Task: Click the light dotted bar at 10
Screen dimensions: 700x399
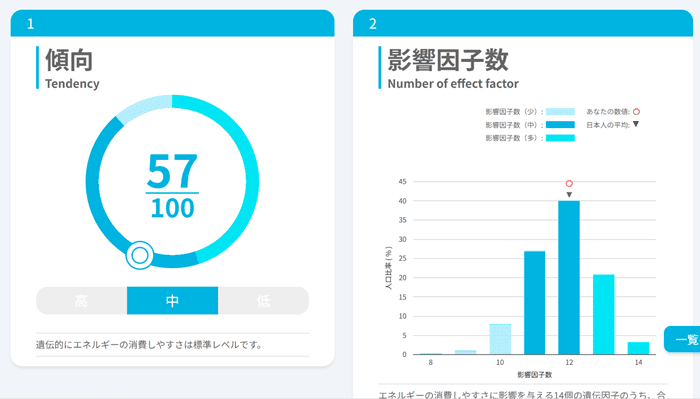Action: (x=500, y=339)
